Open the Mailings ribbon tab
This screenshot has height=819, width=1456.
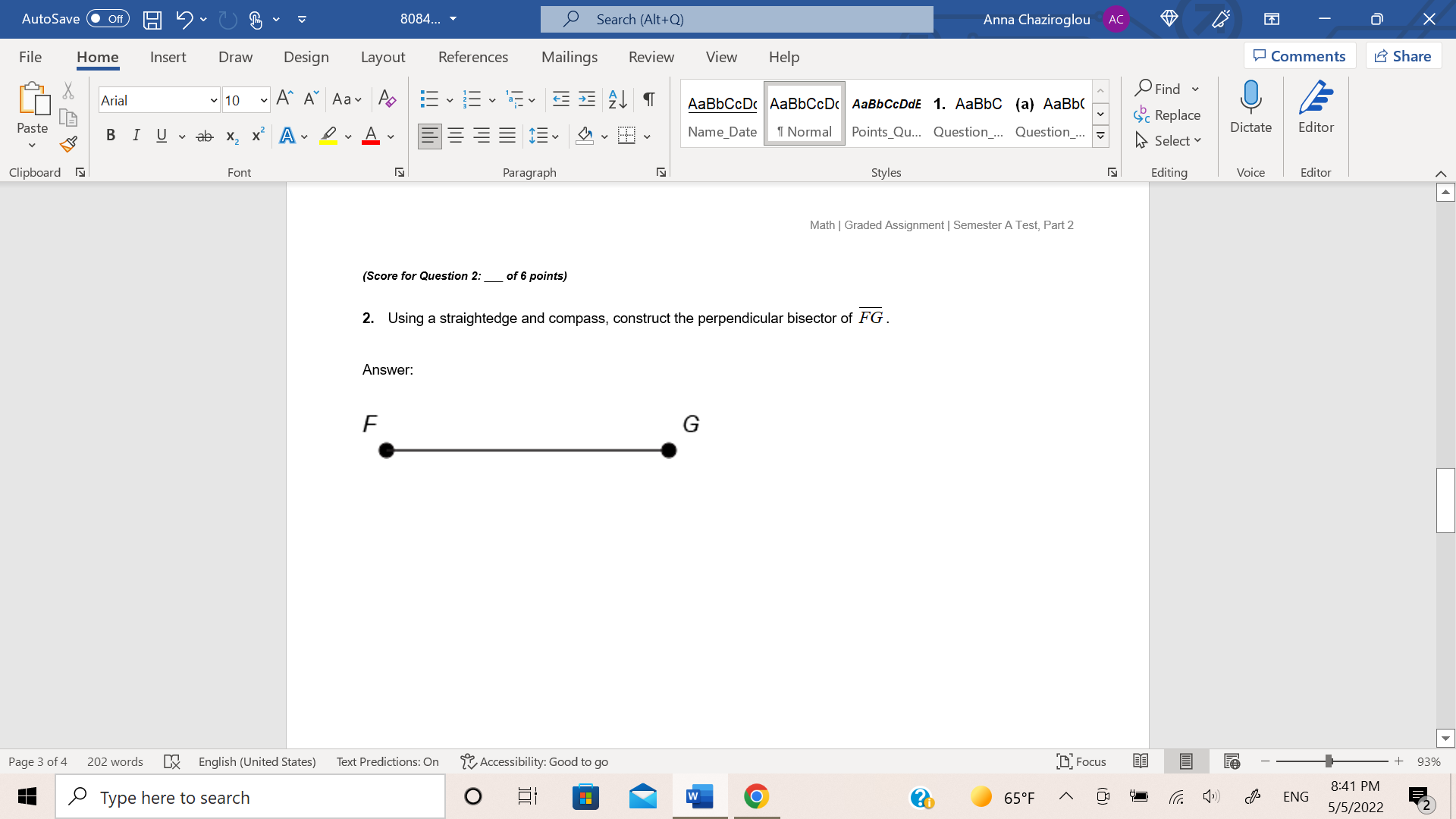(x=570, y=57)
